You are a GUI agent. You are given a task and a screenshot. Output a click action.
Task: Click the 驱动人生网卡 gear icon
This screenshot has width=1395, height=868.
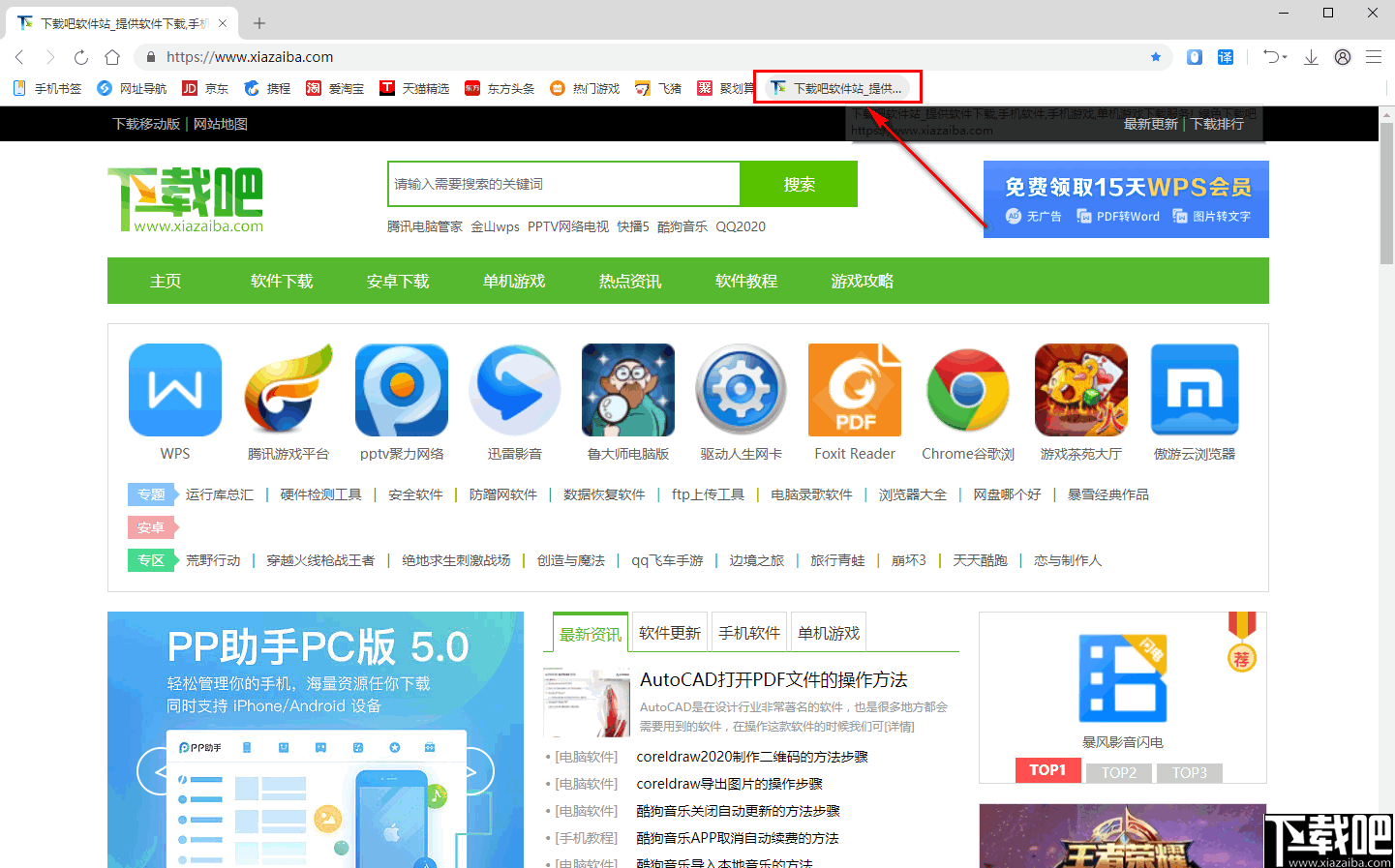pos(742,390)
